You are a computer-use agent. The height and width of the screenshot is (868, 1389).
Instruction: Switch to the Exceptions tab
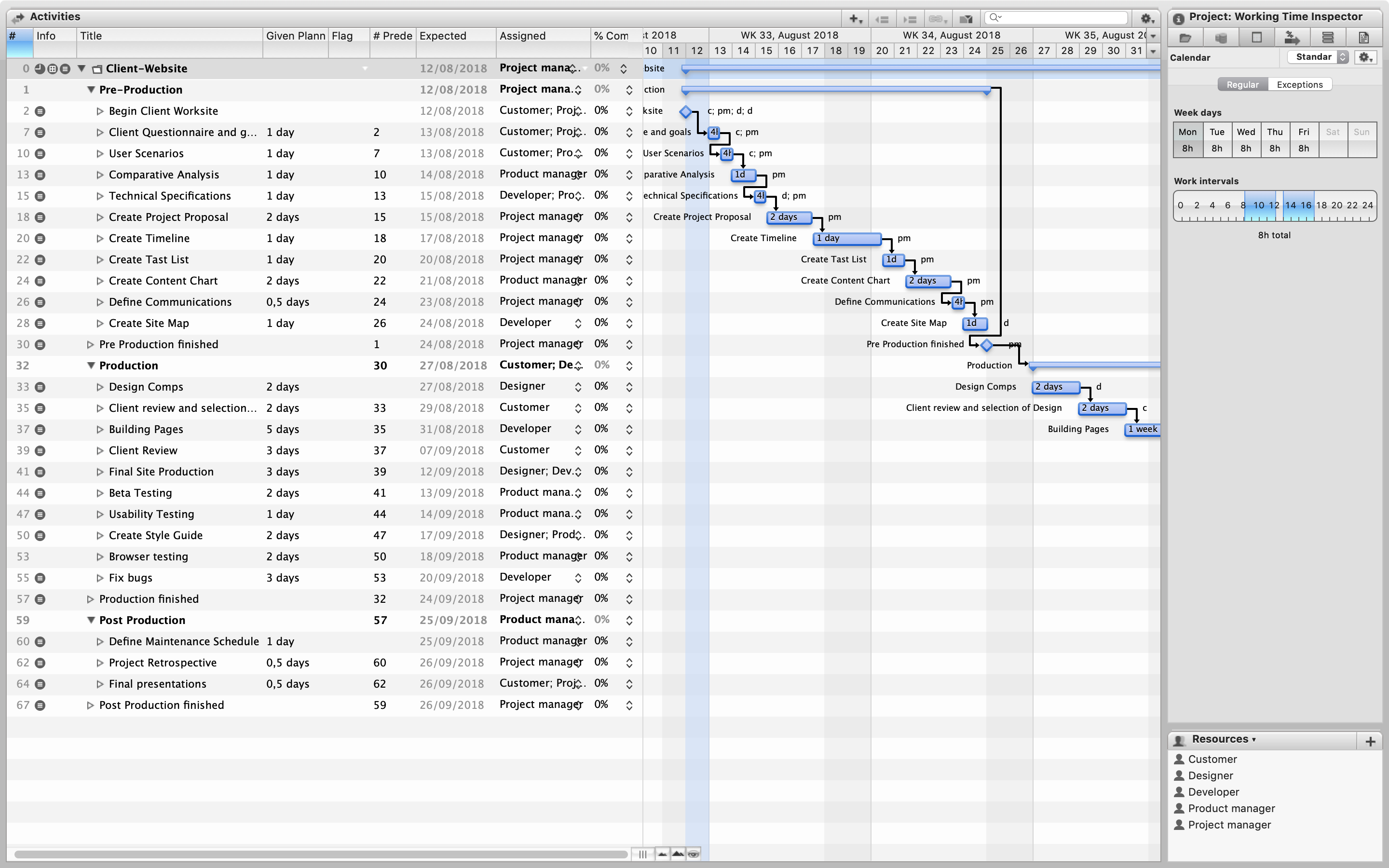pos(1299,84)
